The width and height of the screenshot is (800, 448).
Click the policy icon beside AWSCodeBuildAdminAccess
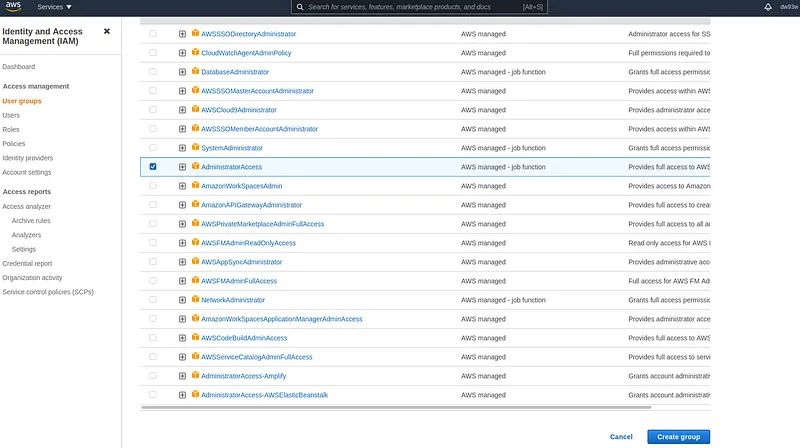[x=195, y=337]
